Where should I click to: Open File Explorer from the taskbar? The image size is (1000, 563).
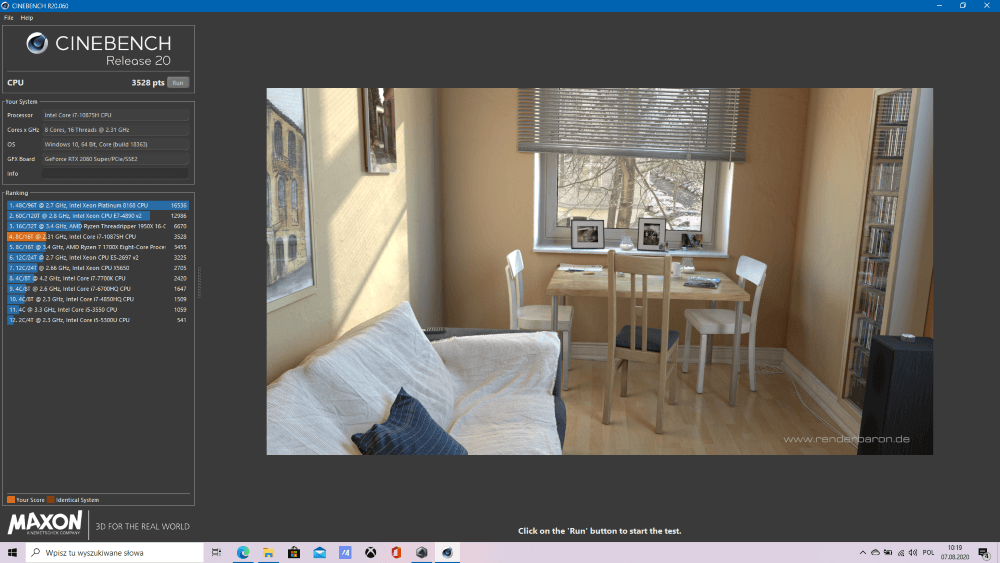click(268, 552)
